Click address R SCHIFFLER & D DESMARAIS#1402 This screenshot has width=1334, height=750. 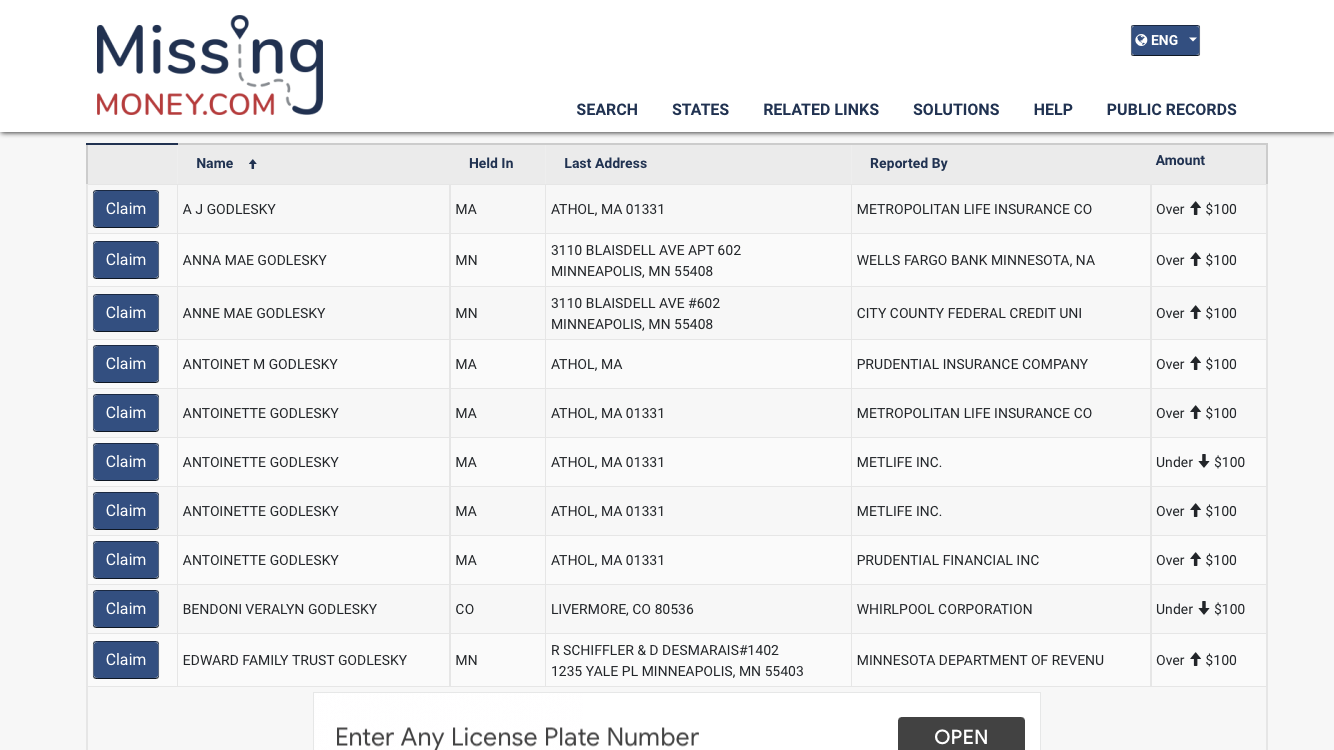click(x=665, y=650)
